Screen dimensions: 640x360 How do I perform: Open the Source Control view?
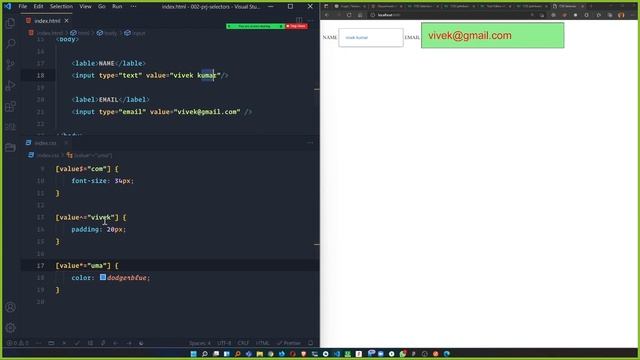tap(11, 64)
